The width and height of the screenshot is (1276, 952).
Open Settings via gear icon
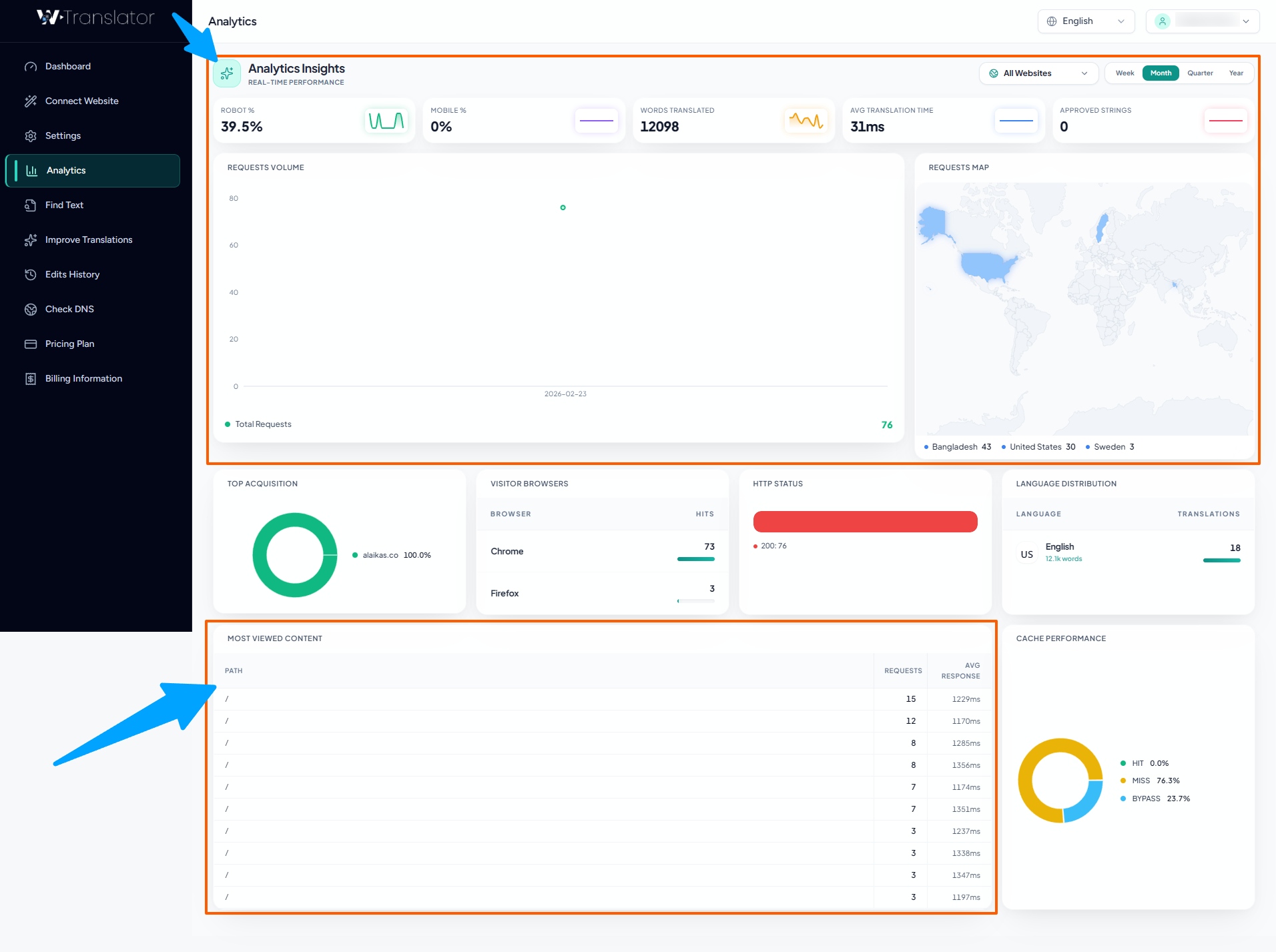tap(31, 135)
